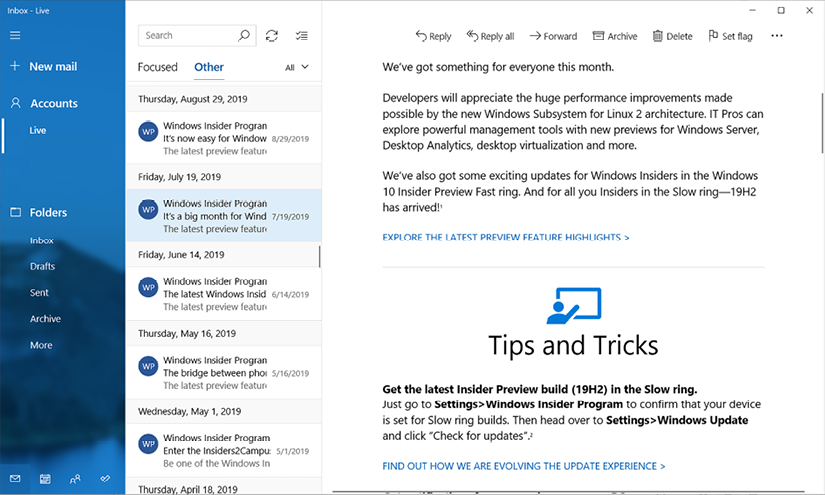
Task: Open Find out how we are evolving link
Action: pos(524,466)
